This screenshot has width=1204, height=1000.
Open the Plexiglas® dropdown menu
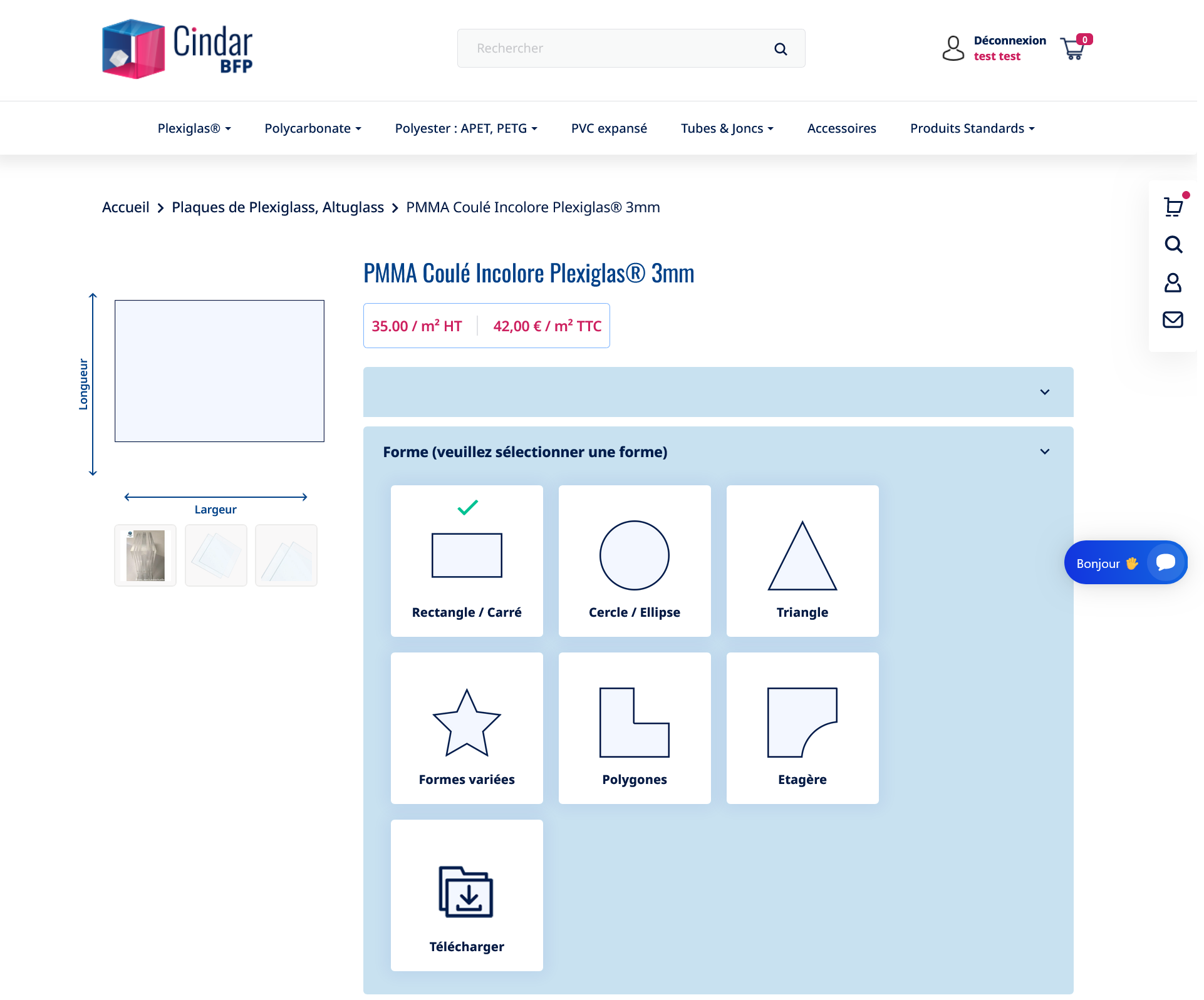(193, 127)
